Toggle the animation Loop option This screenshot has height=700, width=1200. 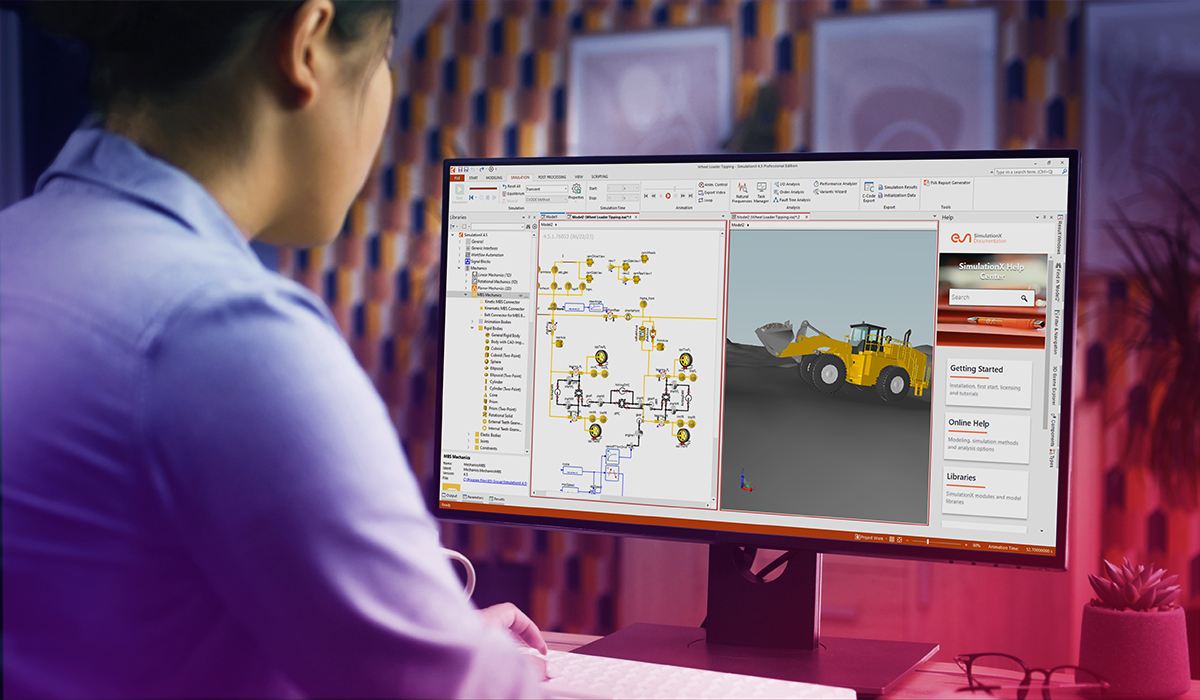[x=706, y=200]
